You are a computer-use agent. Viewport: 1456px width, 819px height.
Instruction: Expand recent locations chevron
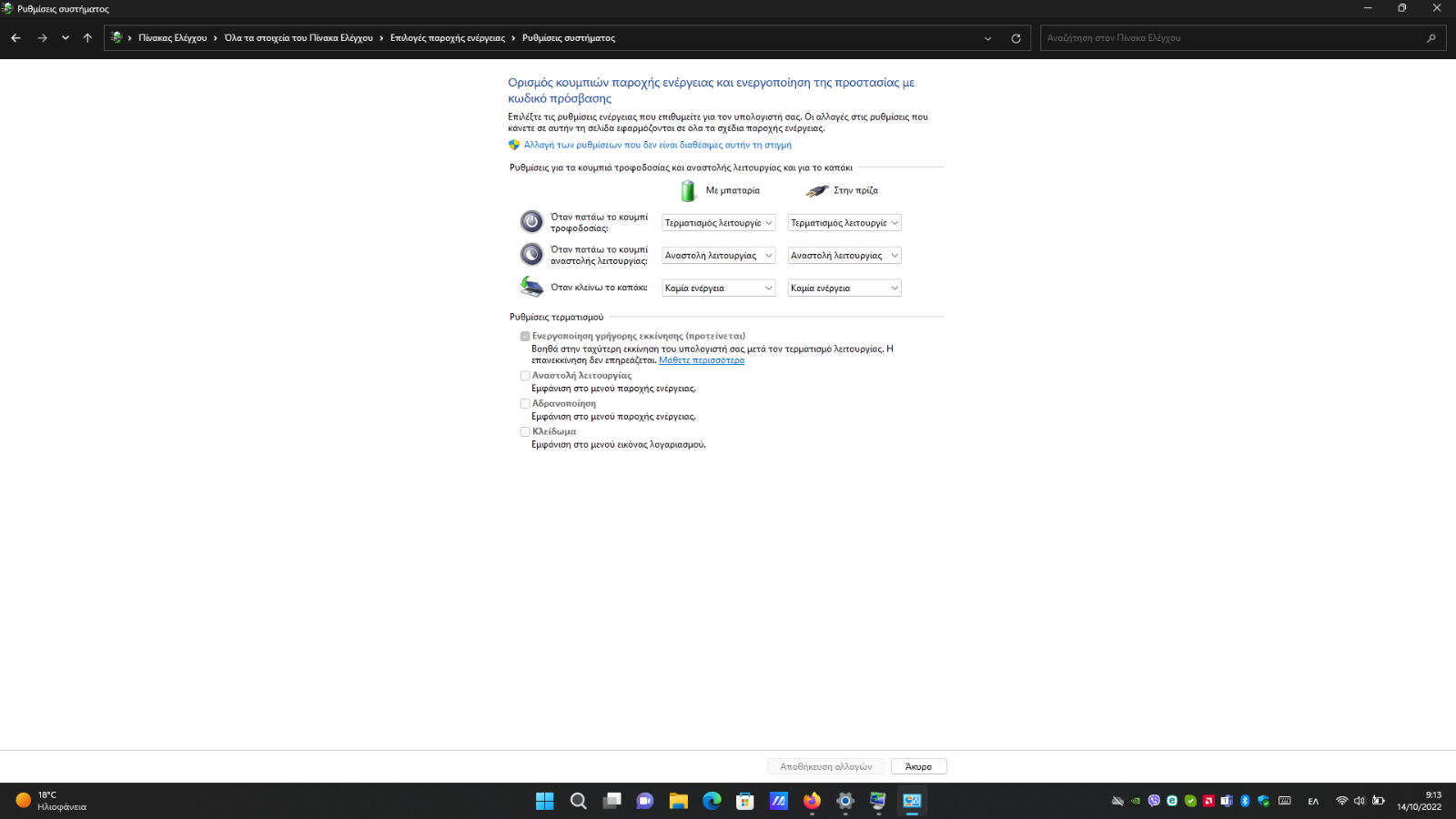pos(66,38)
